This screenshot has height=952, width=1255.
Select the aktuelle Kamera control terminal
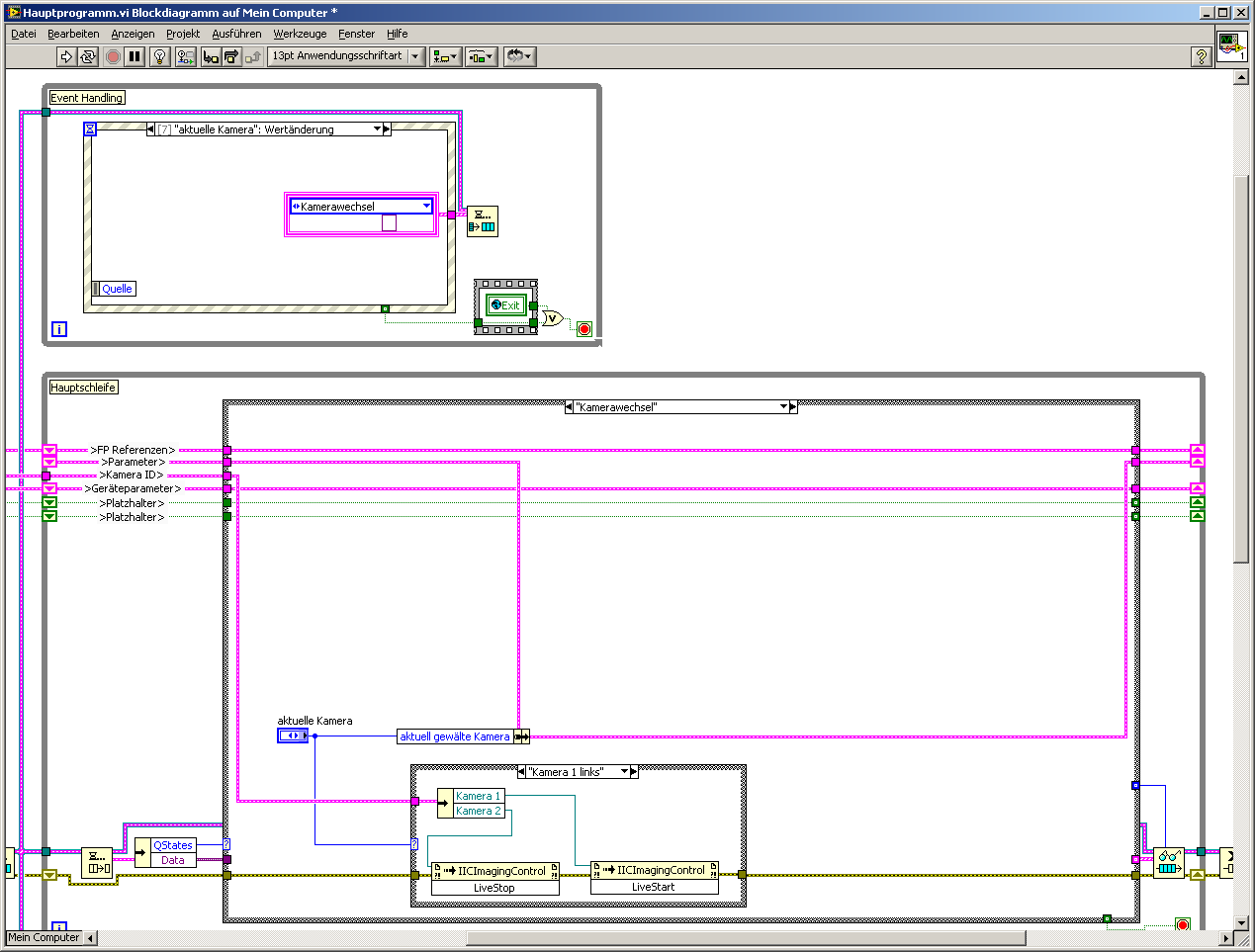[x=293, y=736]
